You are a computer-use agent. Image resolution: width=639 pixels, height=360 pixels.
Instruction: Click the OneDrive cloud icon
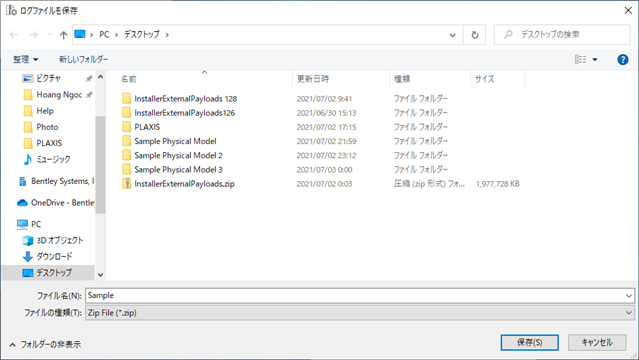tap(22, 203)
